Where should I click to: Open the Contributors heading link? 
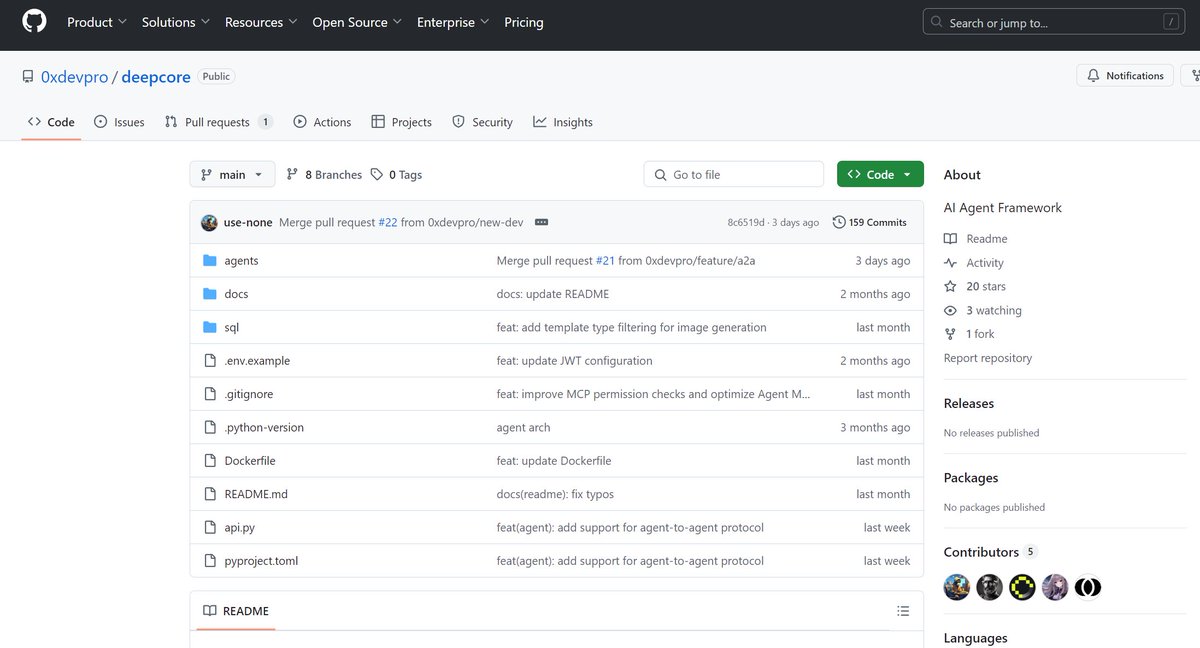coord(991,552)
